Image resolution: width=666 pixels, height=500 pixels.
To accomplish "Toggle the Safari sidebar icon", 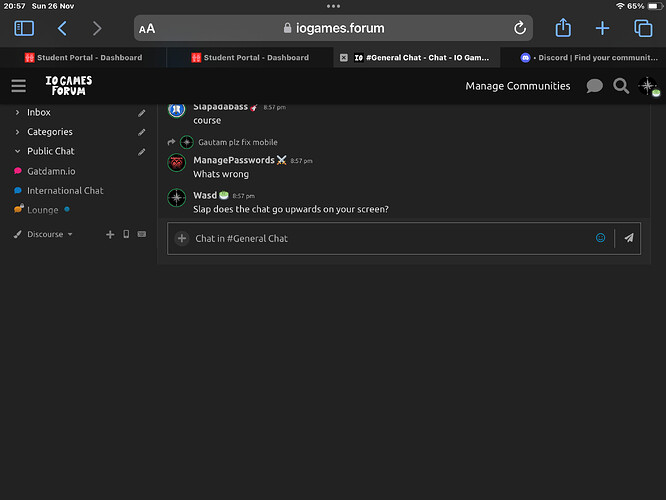I will pyautogui.click(x=24, y=28).
